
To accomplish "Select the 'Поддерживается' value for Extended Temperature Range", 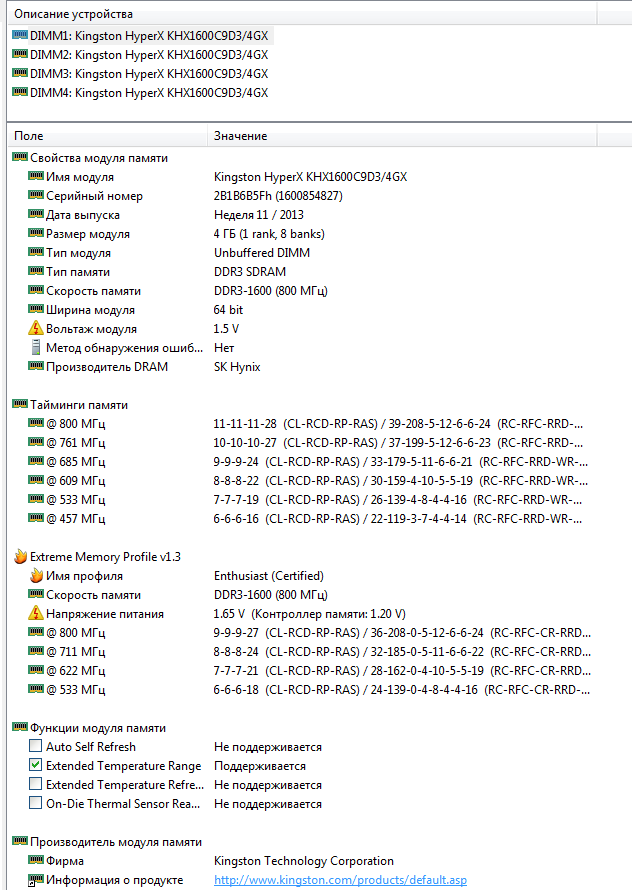I will [x=260, y=766].
